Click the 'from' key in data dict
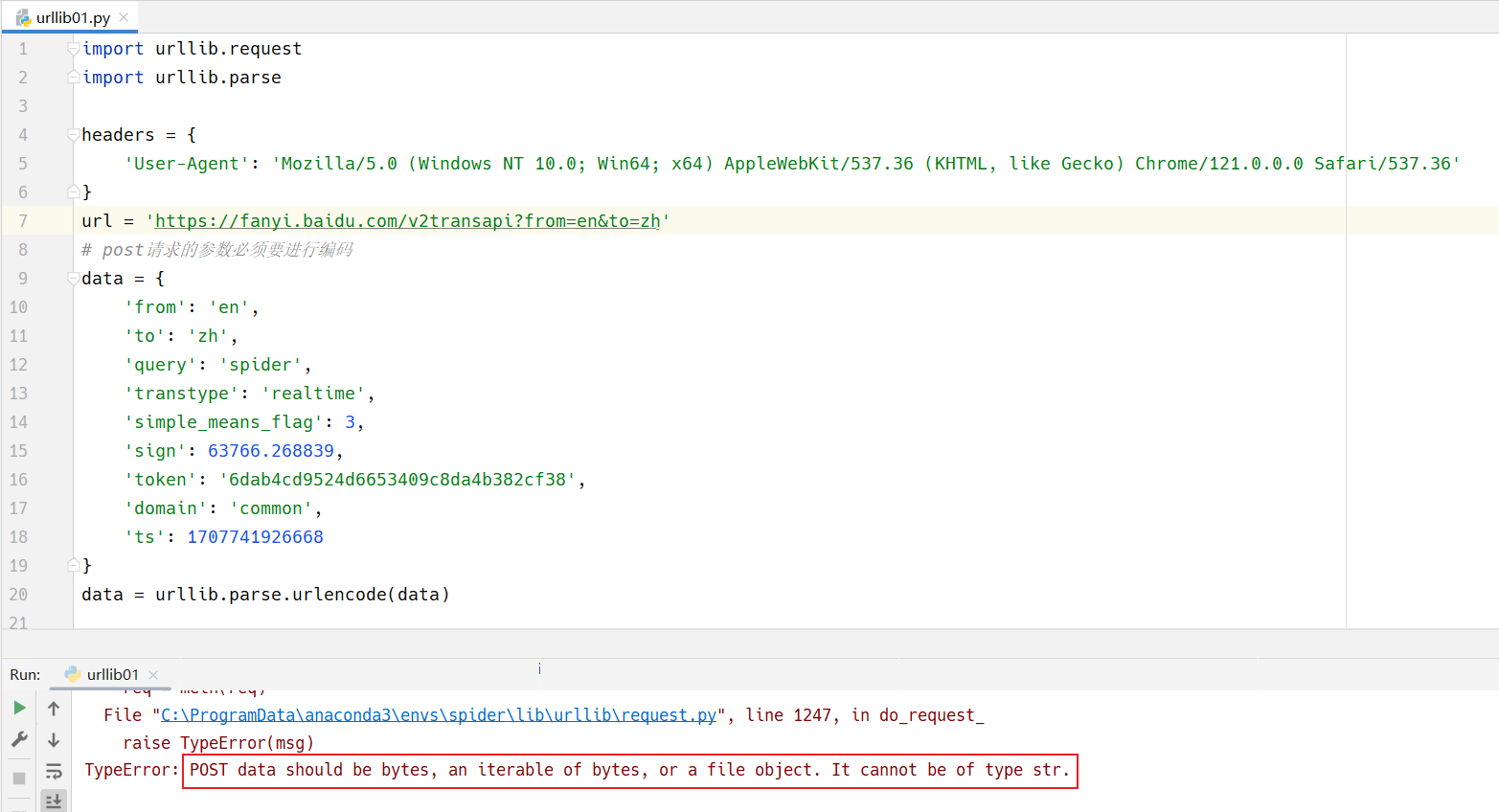The height and width of the screenshot is (812, 1499). coord(155,307)
